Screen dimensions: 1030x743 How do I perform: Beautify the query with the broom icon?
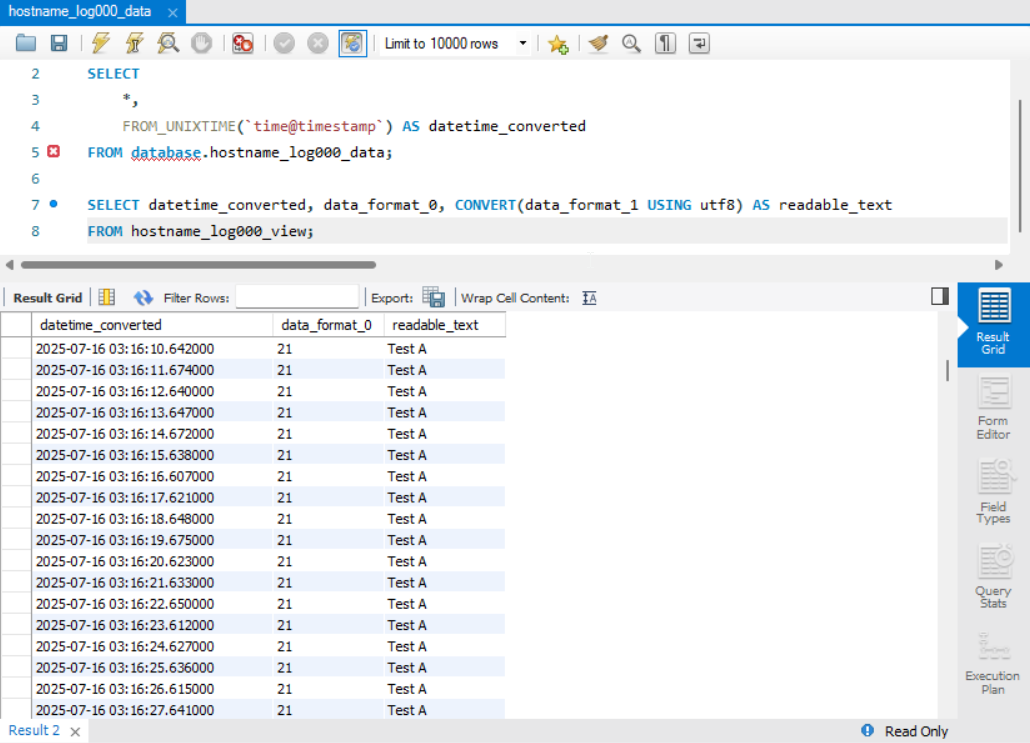pyautogui.click(x=598, y=43)
